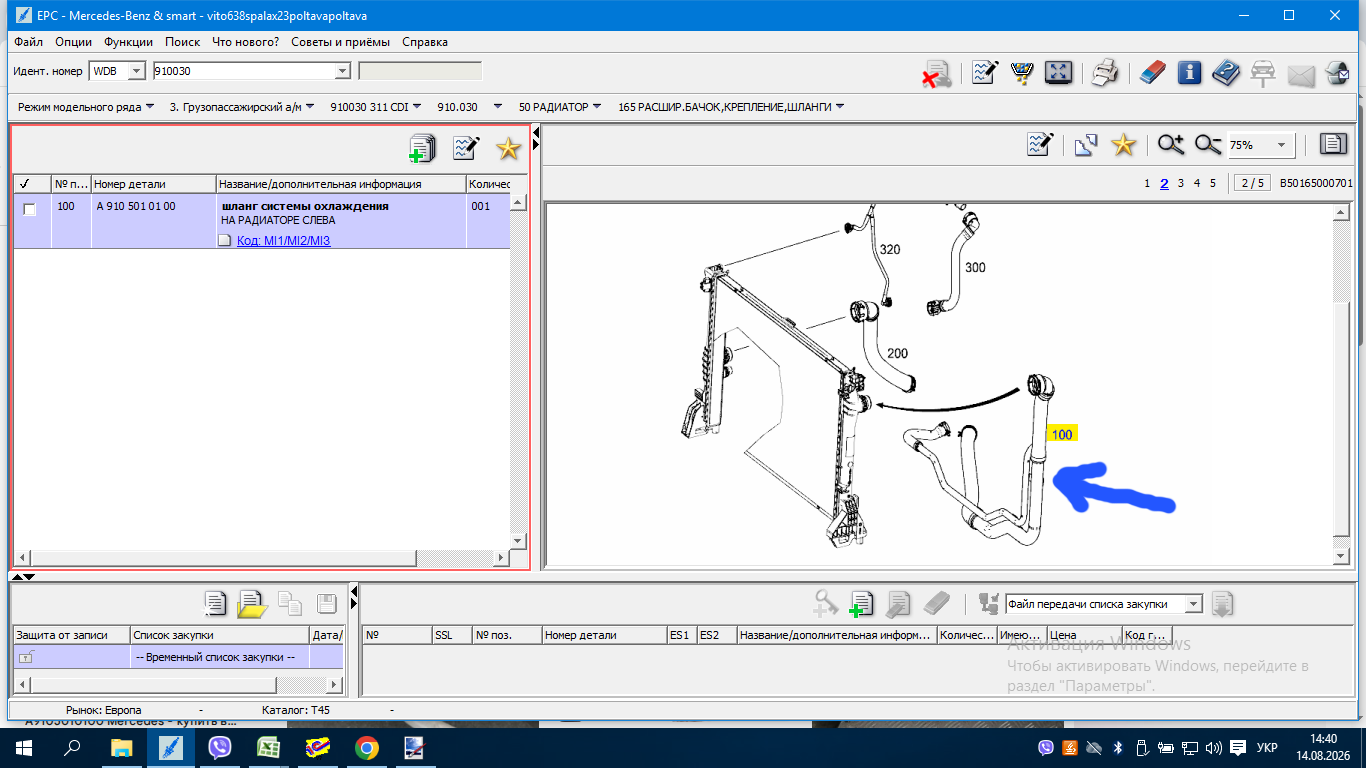Click the УКР language indicator

coord(1266,747)
